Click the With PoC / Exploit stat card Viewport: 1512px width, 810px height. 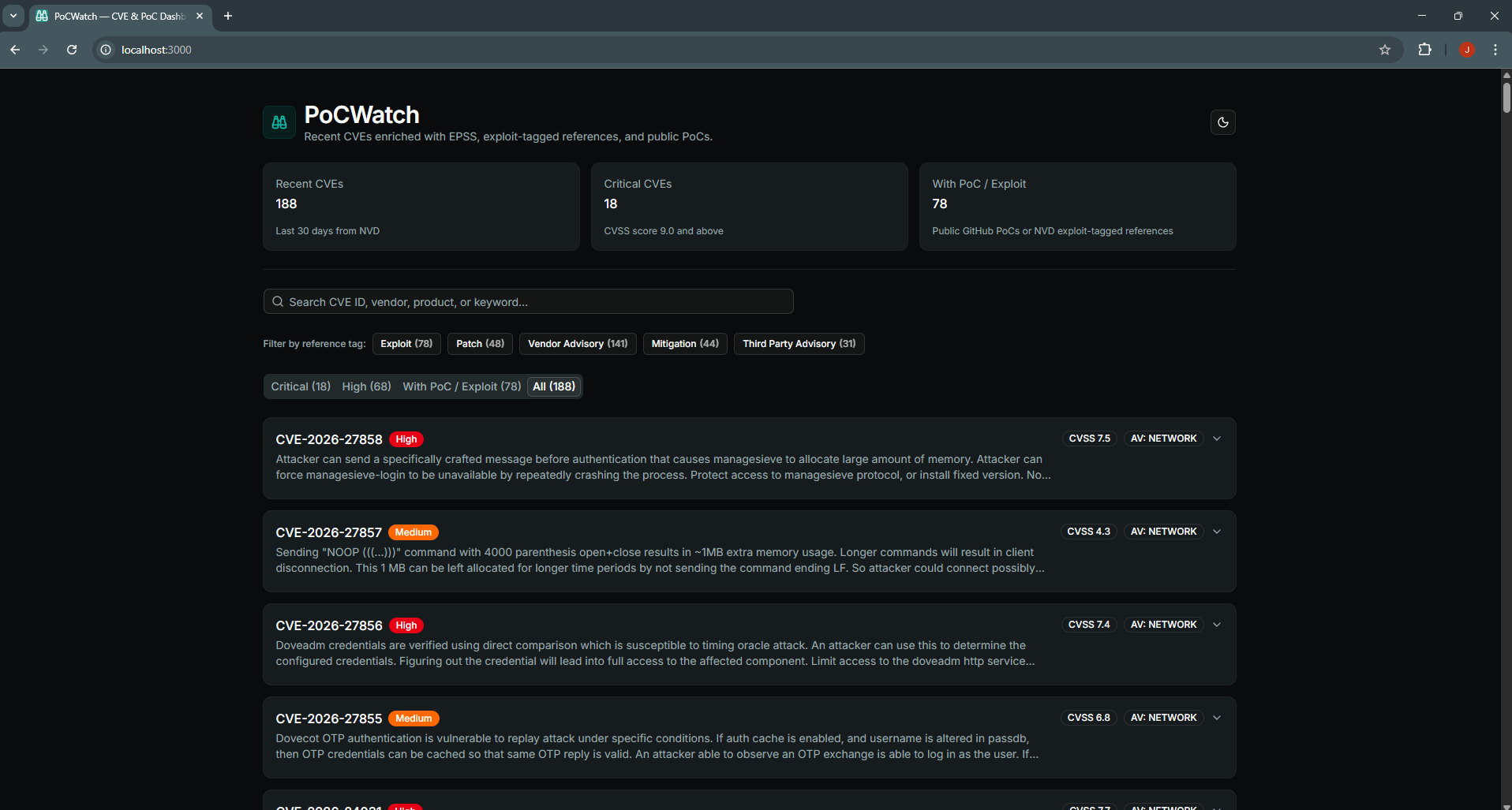(1078, 207)
